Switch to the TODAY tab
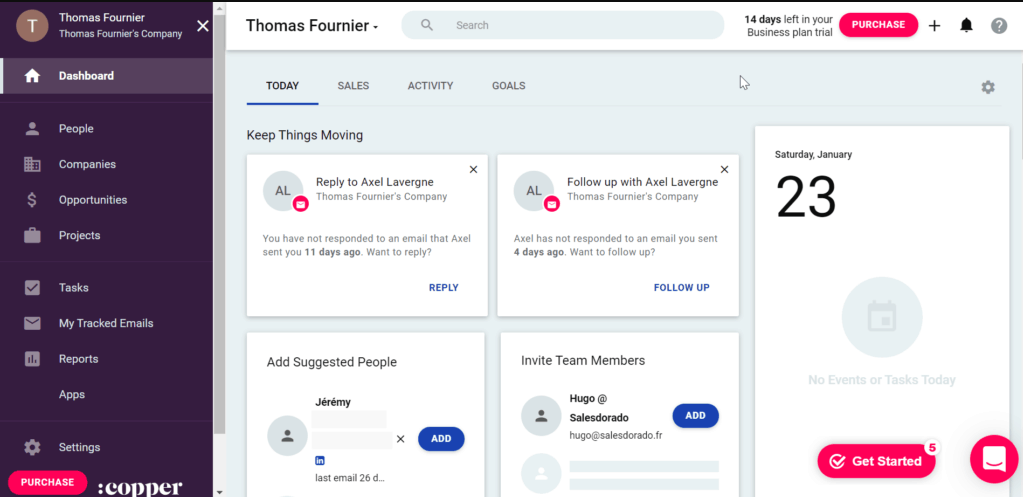Image resolution: width=1023 pixels, height=497 pixels. pos(282,85)
